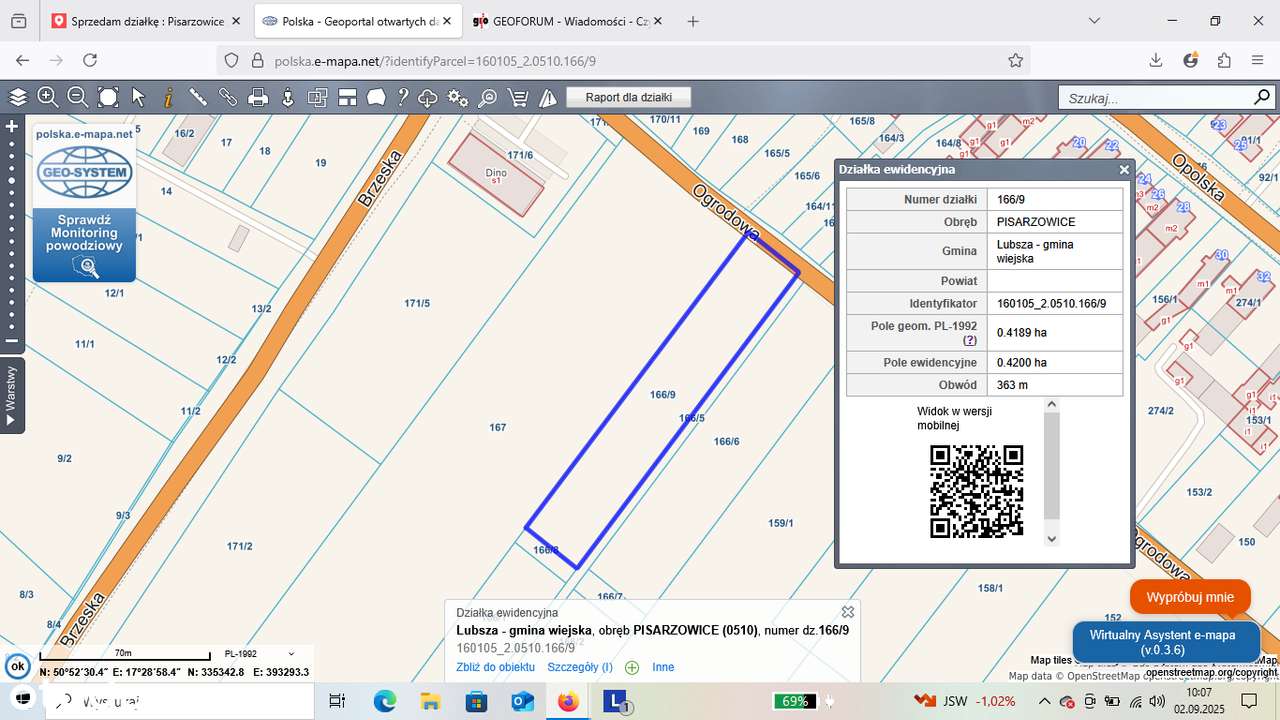
Task: Open the question mark help icon
Action: click(403, 97)
